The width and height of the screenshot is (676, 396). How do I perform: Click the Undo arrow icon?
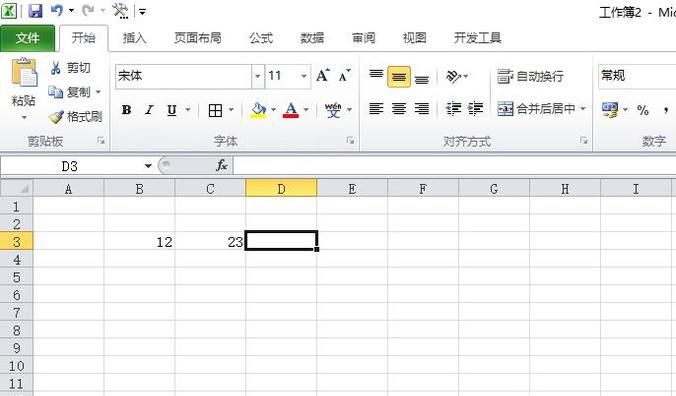click(56, 10)
